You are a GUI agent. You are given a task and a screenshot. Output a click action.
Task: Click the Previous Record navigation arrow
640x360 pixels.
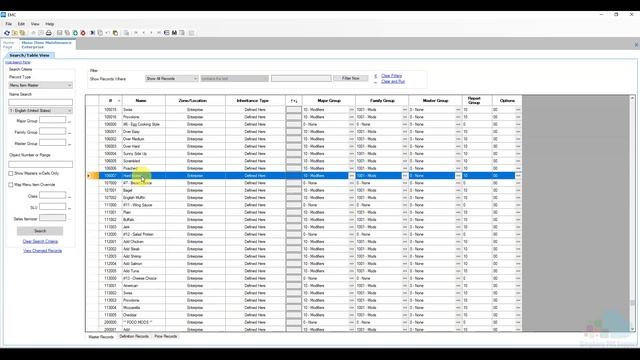click(x=144, y=33)
